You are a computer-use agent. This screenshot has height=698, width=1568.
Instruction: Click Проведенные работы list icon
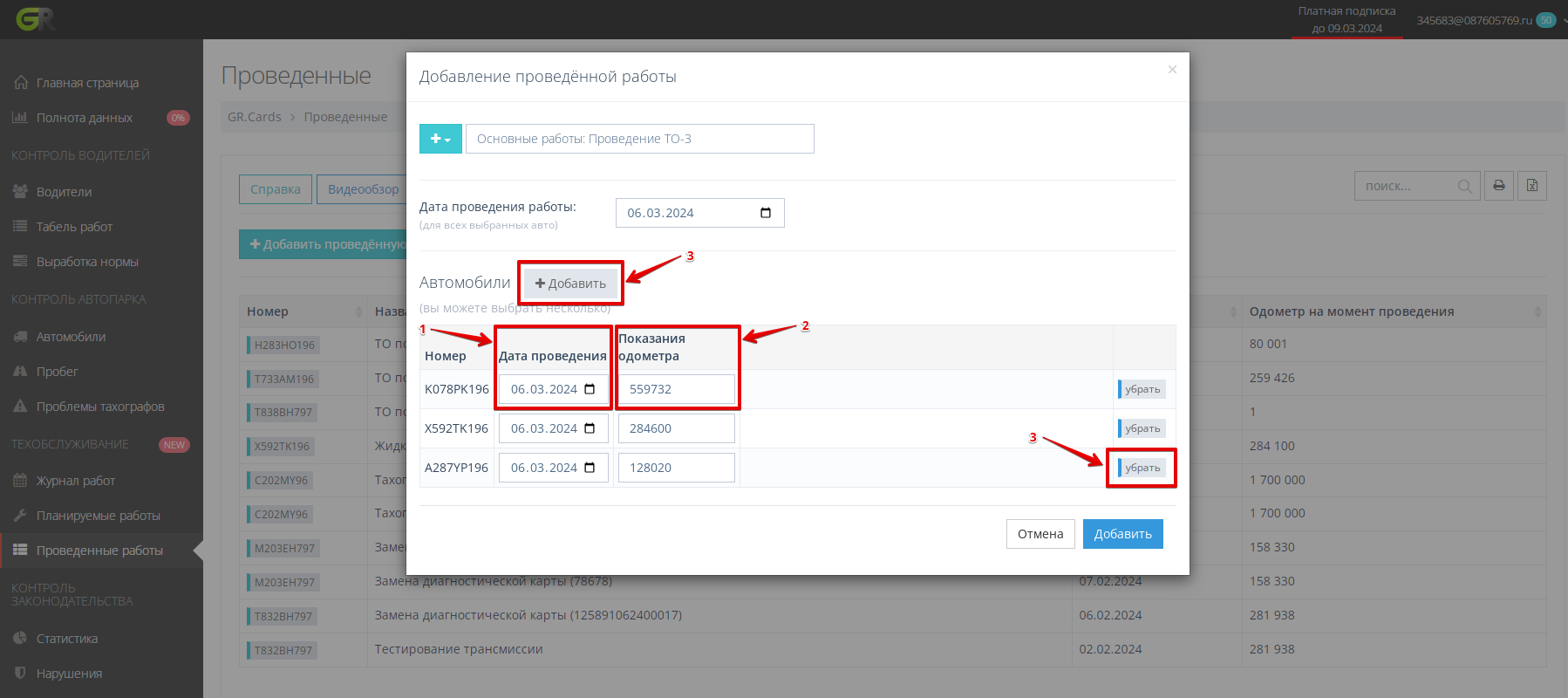click(20, 550)
